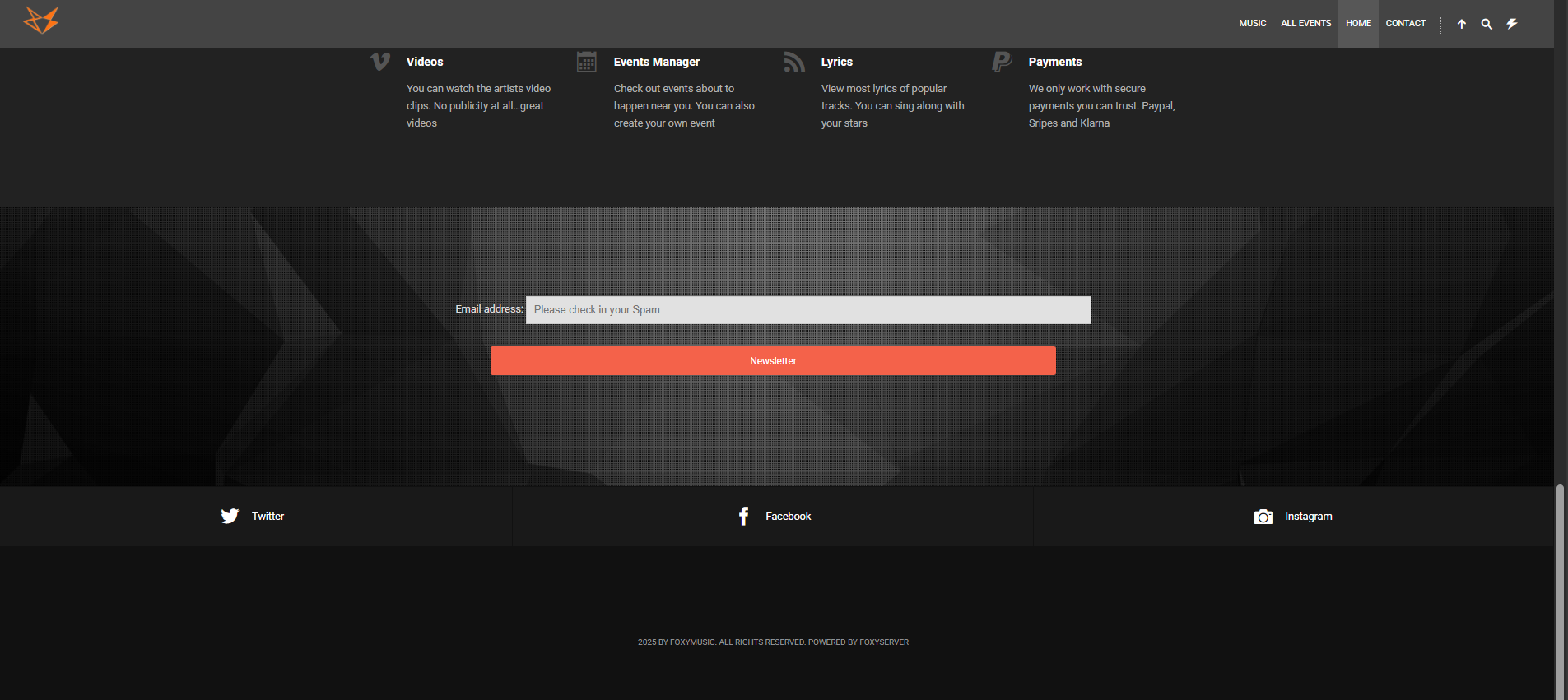The image size is (1568, 700).
Task: Open the Music menu item
Action: tap(1252, 24)
